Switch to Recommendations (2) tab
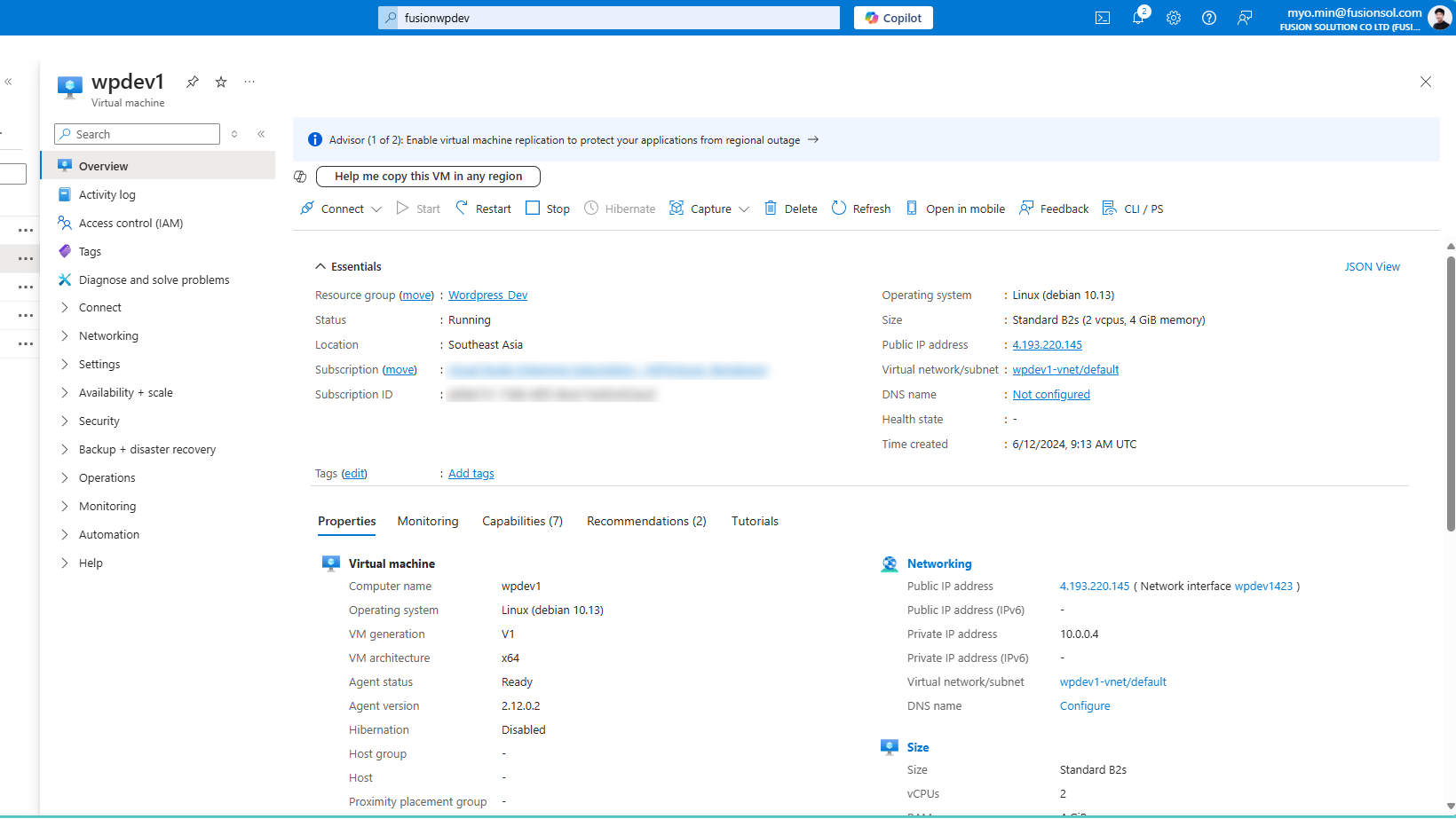The width and height of the screenshot is (1456, 819). (646, 521)
